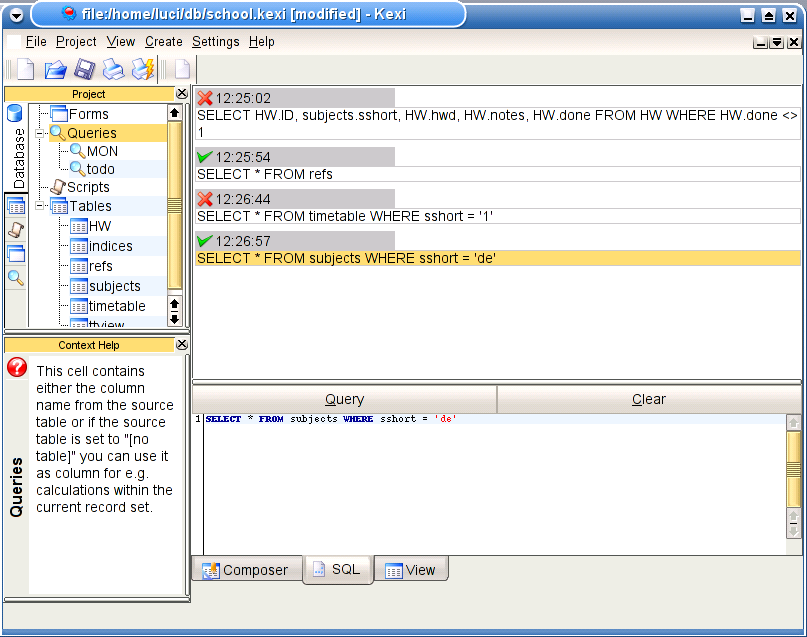Open the window menu arrow in title bar

[17, 14]
